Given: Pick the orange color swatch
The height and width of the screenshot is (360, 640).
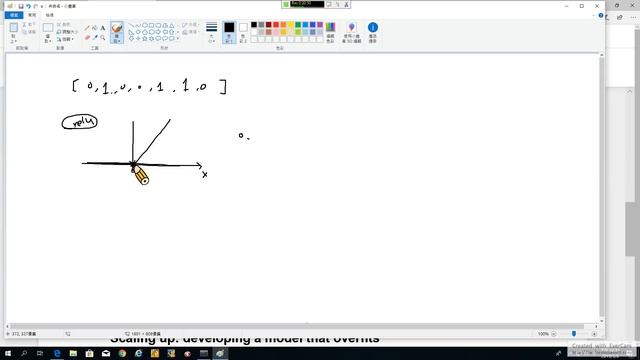Looking at the screenshot, I should click(x=283, y=25).
